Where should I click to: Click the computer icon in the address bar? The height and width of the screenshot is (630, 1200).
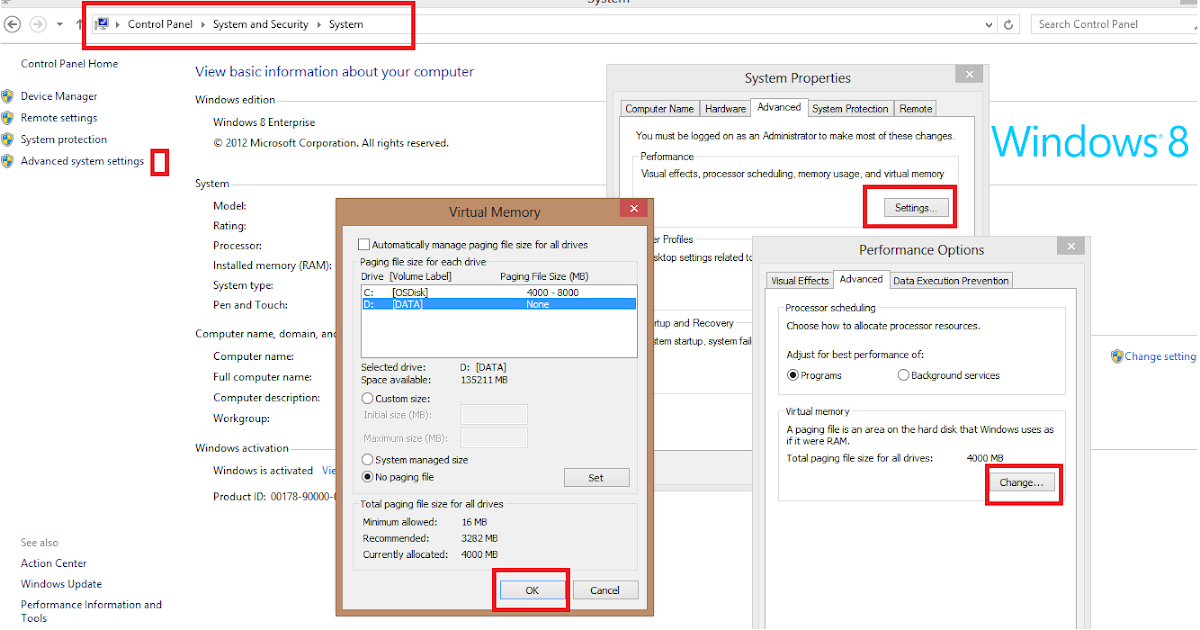click(102, 24)
